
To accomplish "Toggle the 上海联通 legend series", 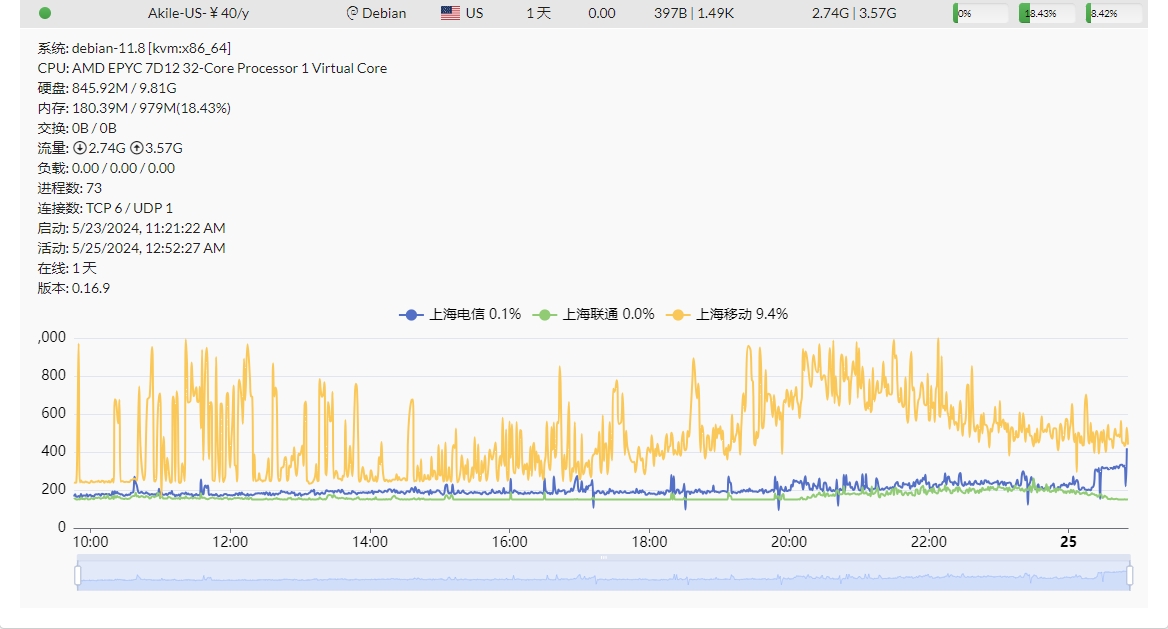I will point(594,314).
